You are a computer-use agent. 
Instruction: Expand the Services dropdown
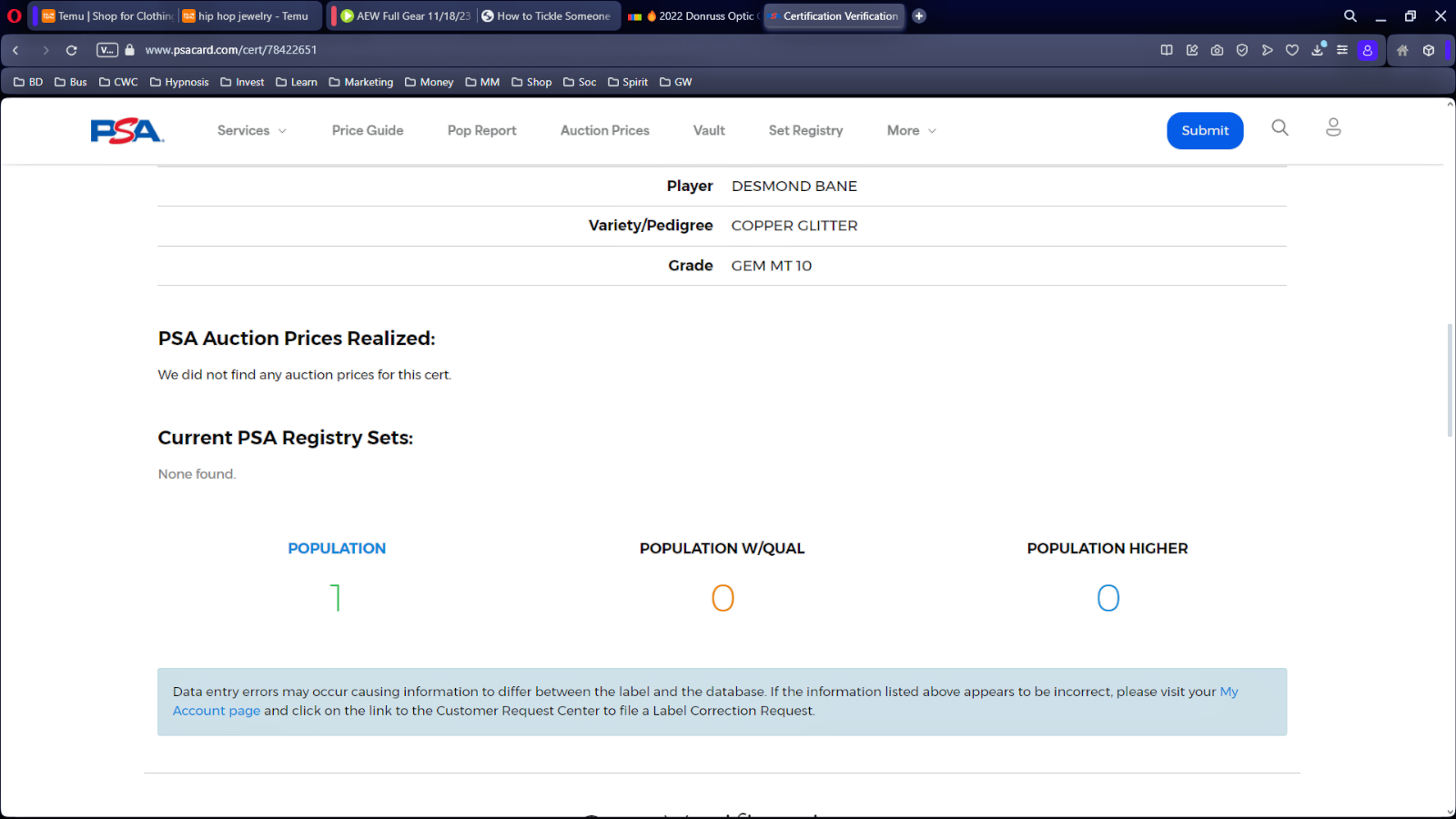tap(251, 130)
